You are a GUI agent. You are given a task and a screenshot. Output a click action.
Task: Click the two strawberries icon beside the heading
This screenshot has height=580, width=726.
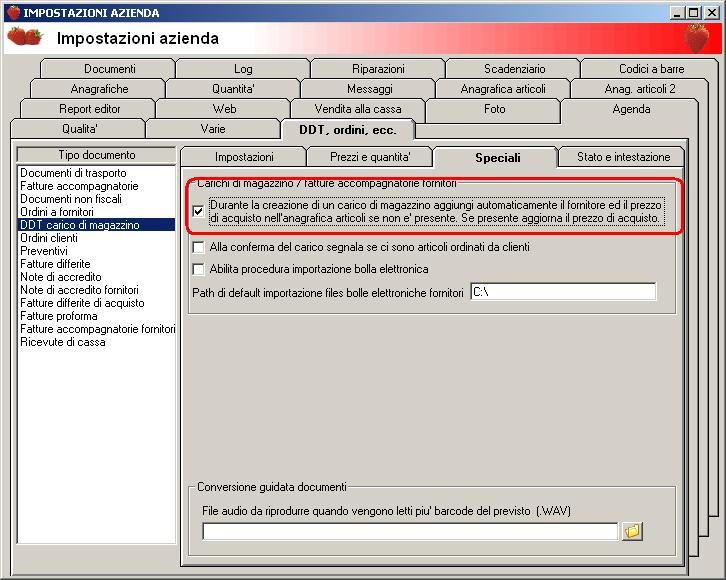(x=25, y=37)
